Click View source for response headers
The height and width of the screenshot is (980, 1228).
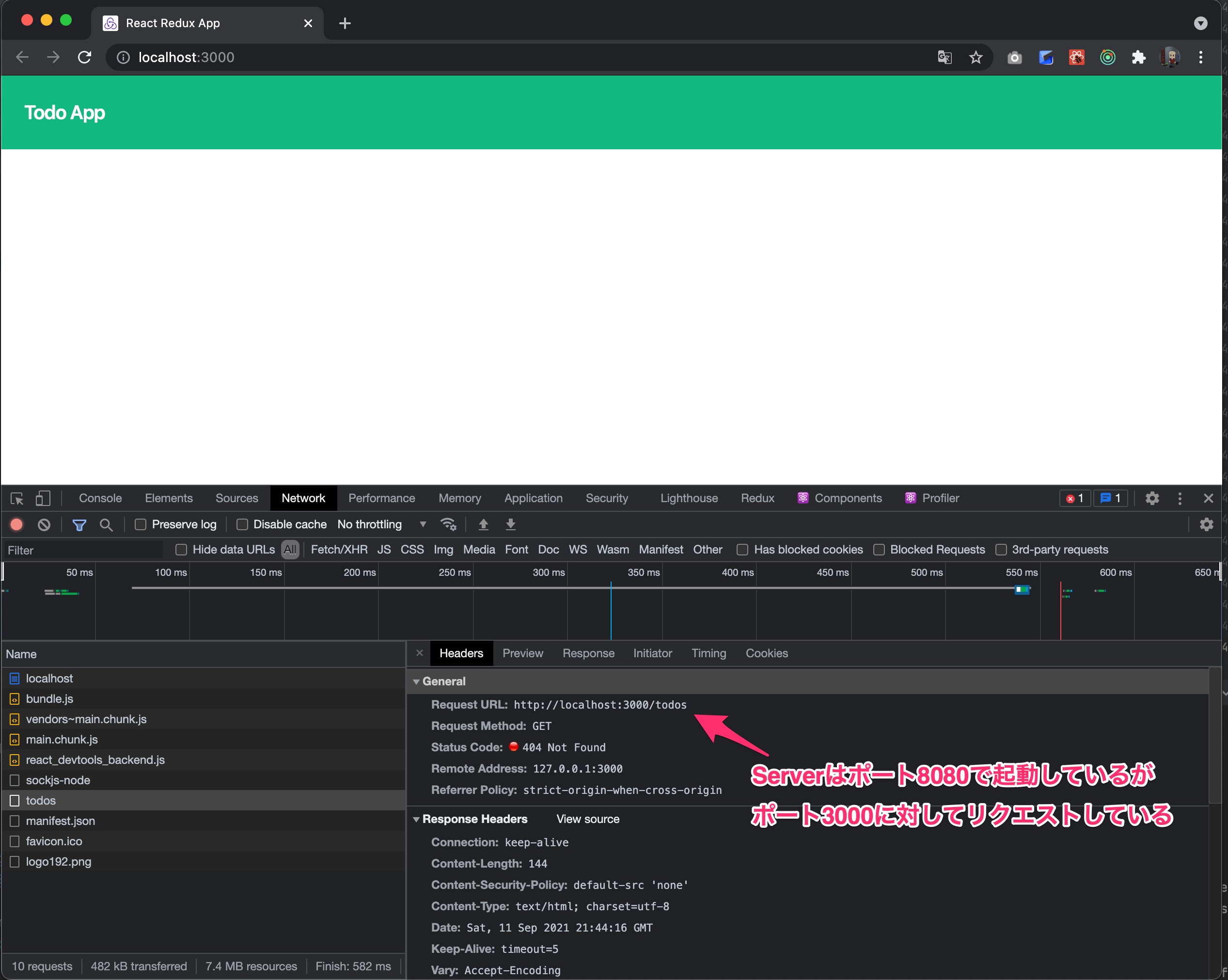(588, 819)
